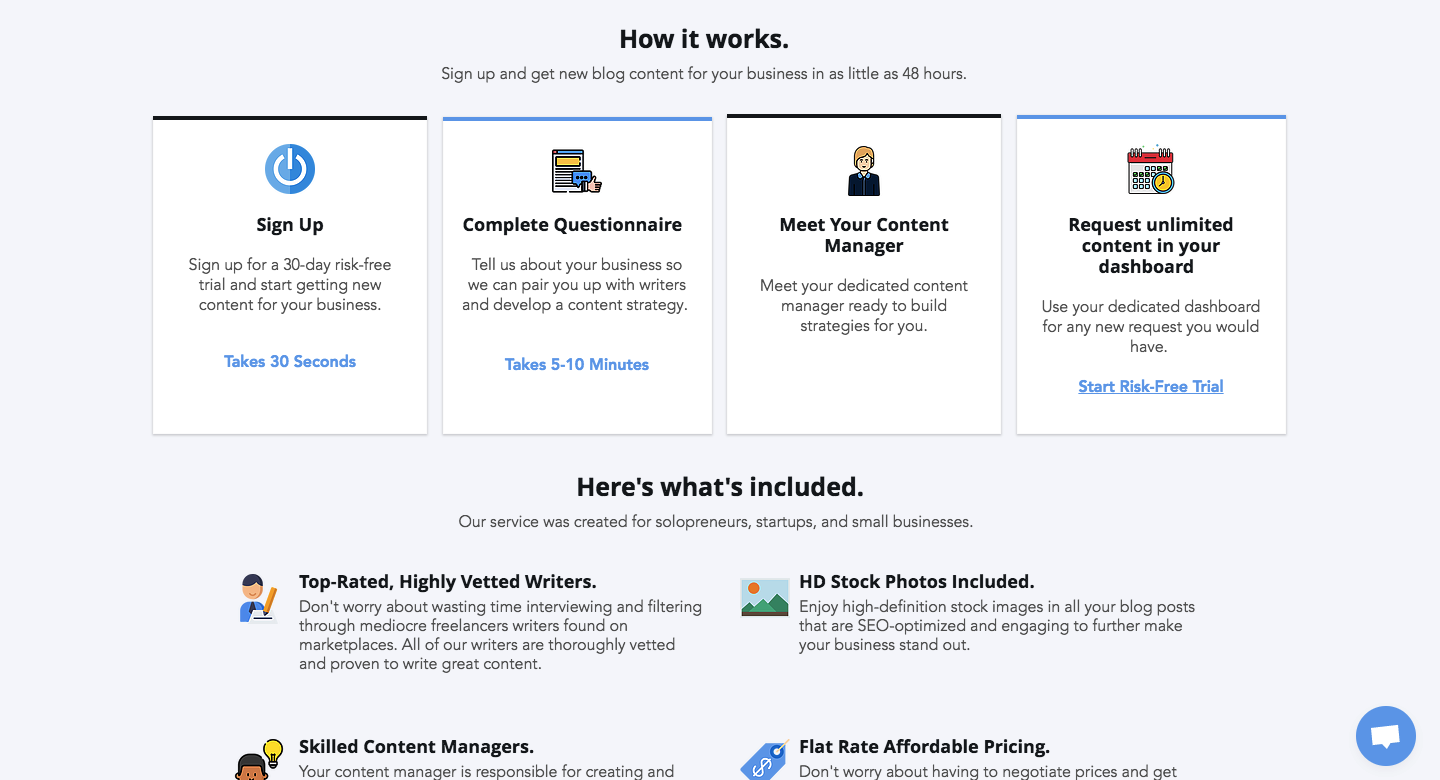Click the writer with pencil icon
Screen dimensions: 1440x780
[258, 598]
